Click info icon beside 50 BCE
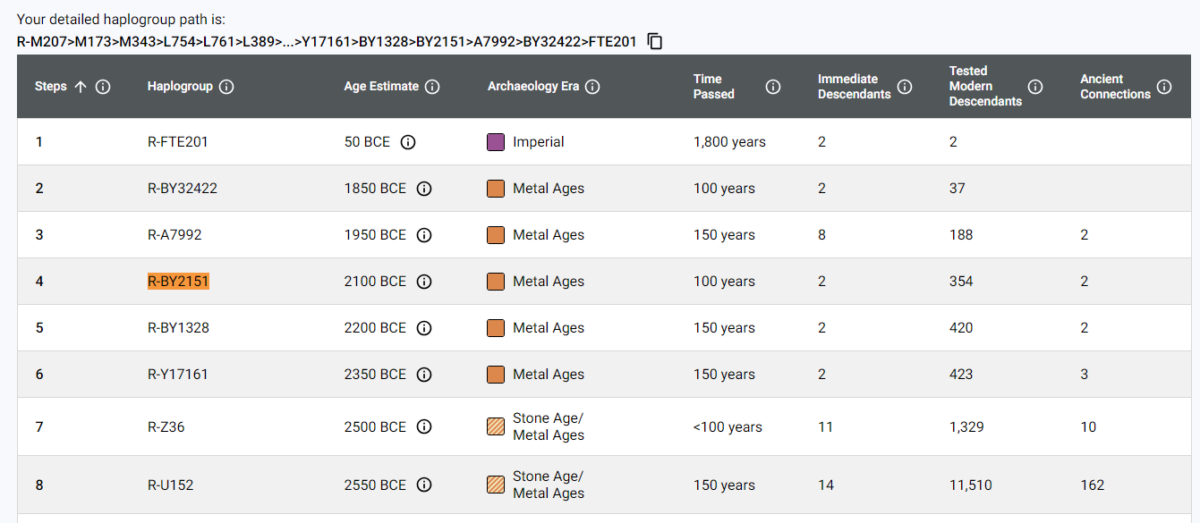Viewport: 1200px width, 523px height. 408,142
